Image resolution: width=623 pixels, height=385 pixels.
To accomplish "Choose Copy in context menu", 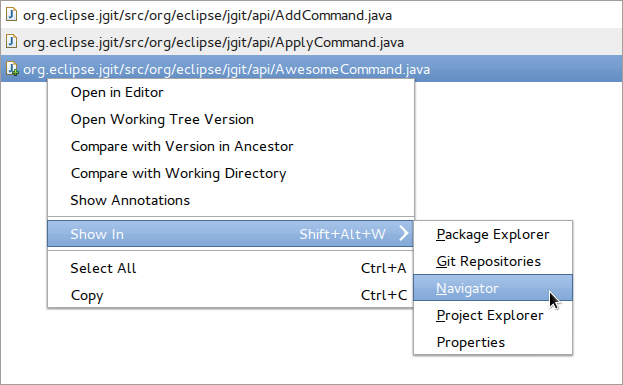I will pyautogui.click(x=231, y=296).
